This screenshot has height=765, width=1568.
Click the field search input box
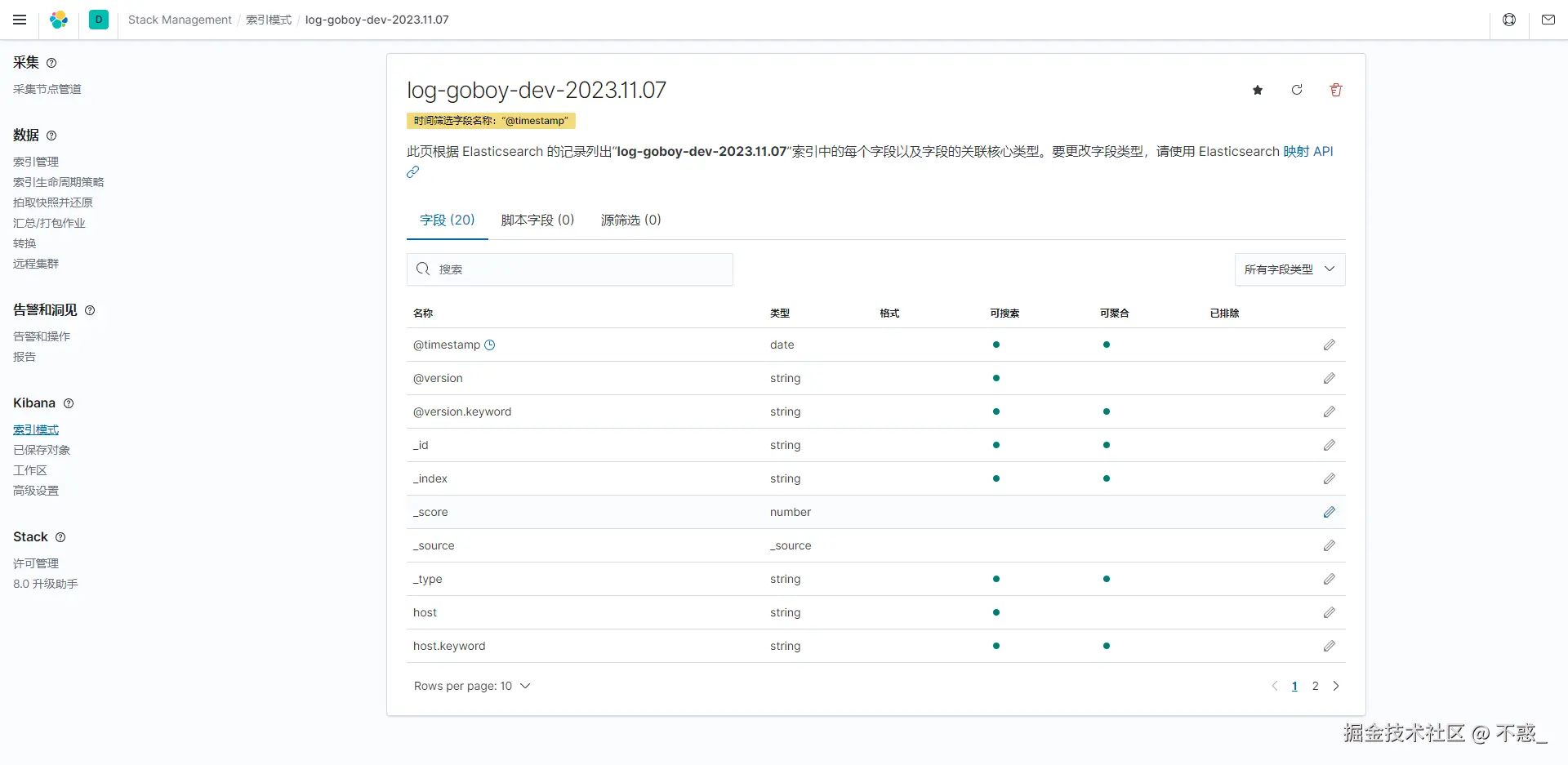(570, 269)
